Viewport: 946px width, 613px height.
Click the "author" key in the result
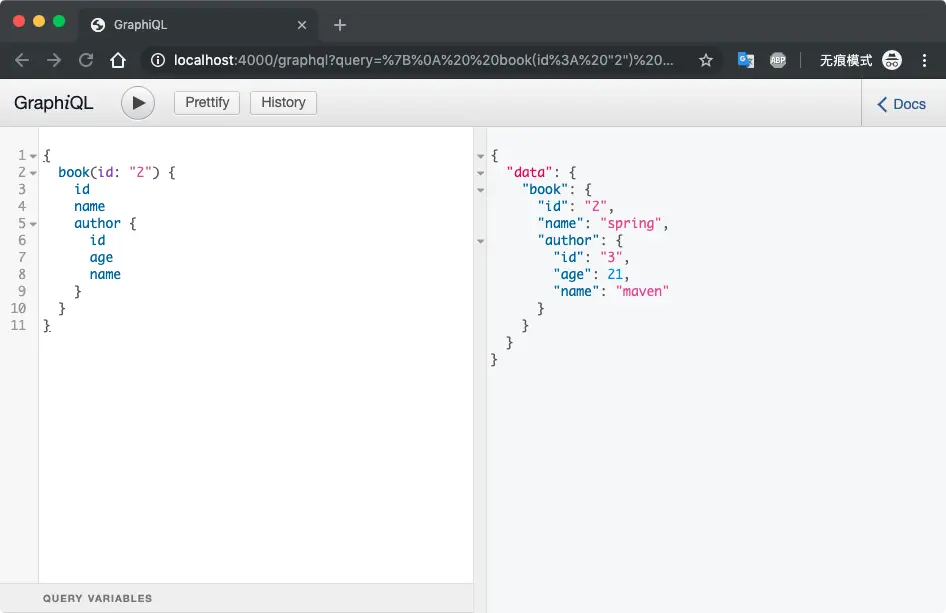click(568, 240)
